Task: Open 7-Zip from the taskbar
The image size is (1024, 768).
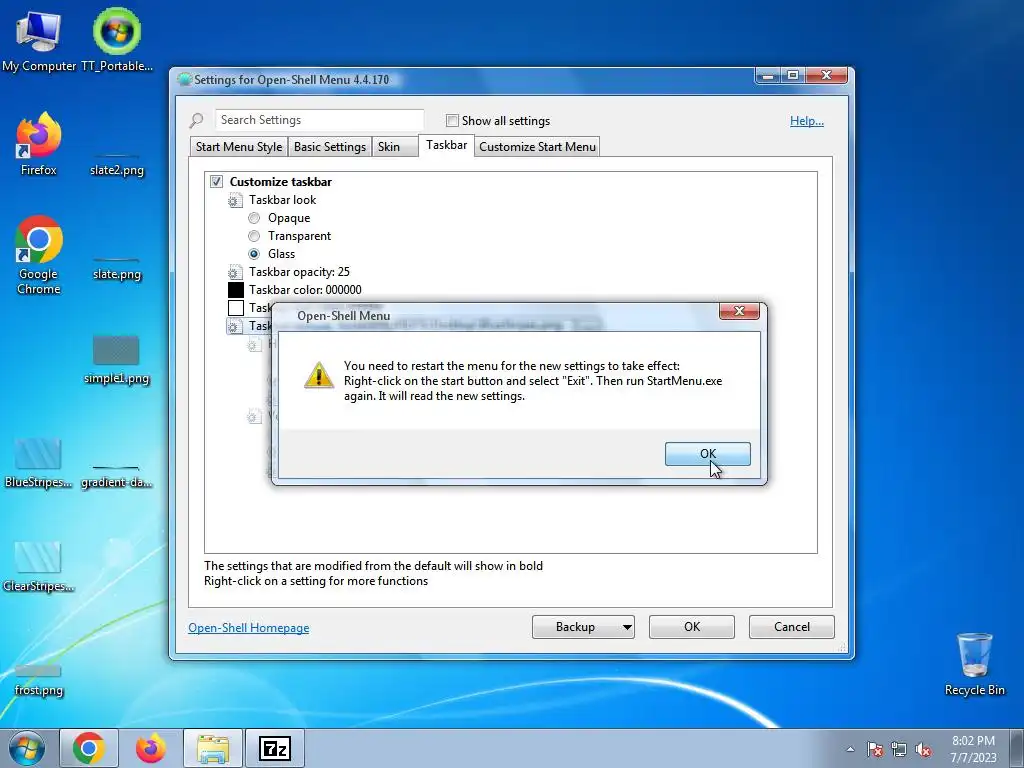Action: tap(274, 748)
